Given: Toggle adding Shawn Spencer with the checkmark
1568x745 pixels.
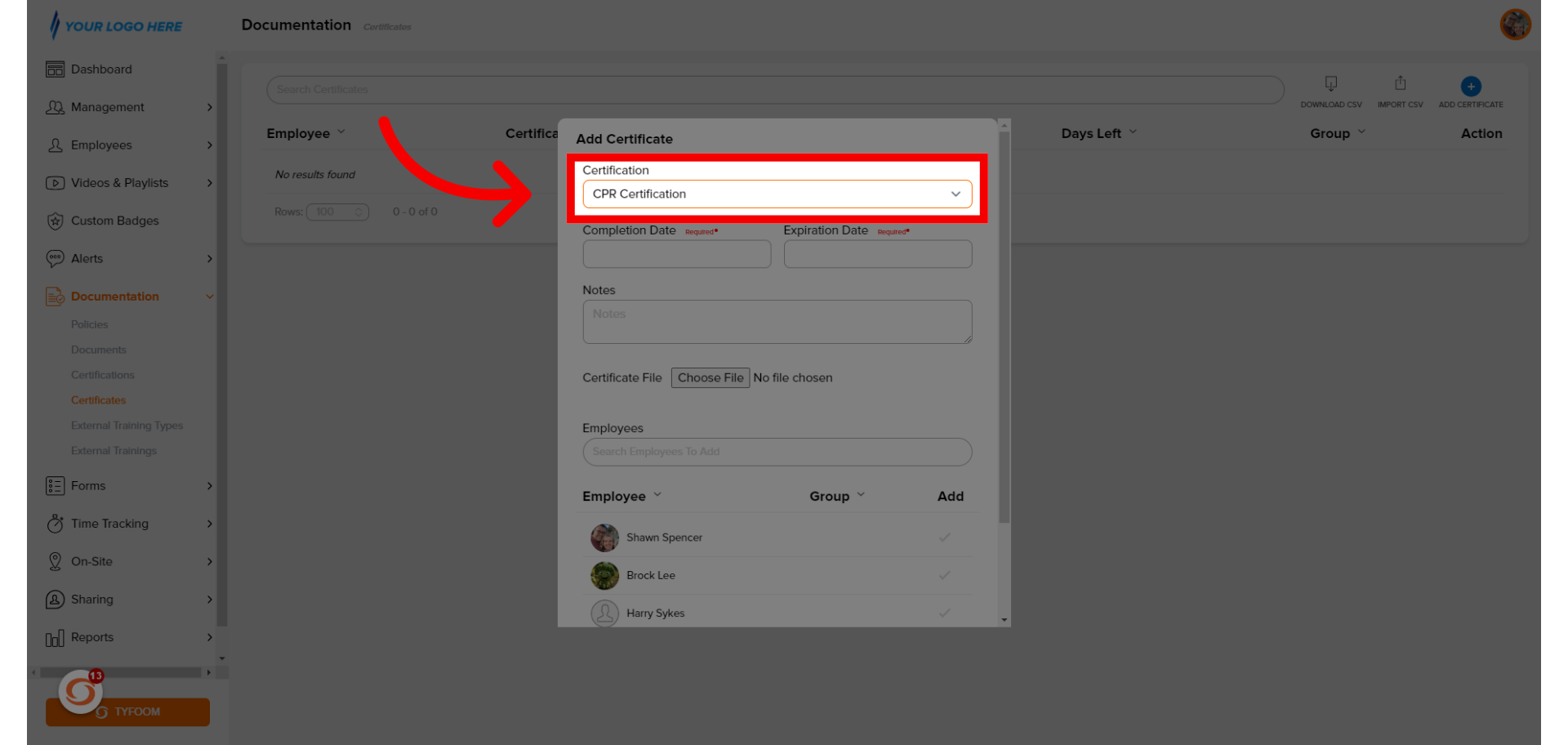Looking at the screenshot, I should click(x=945, y=538).
